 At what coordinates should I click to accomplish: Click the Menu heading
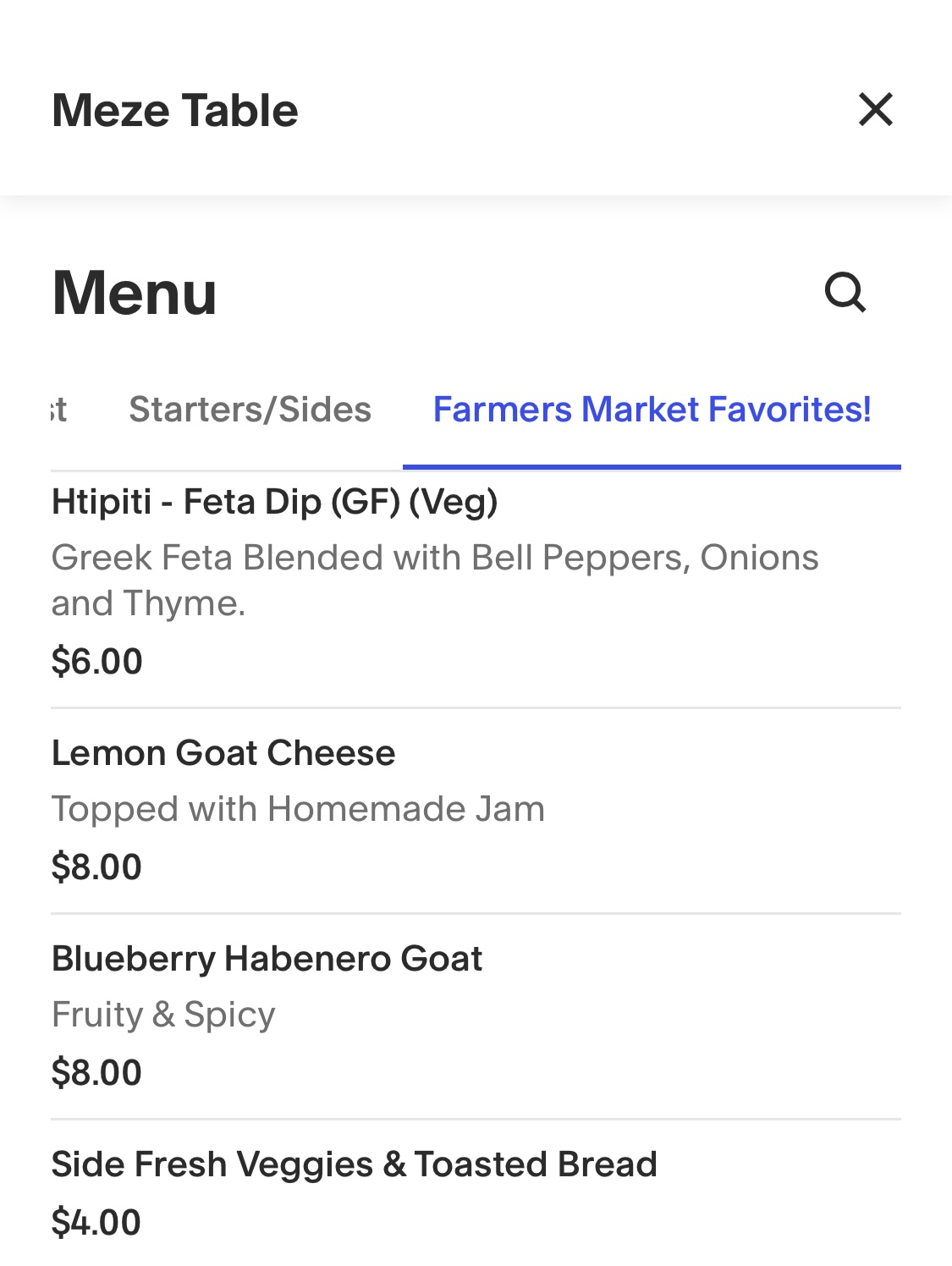point(135,293)
